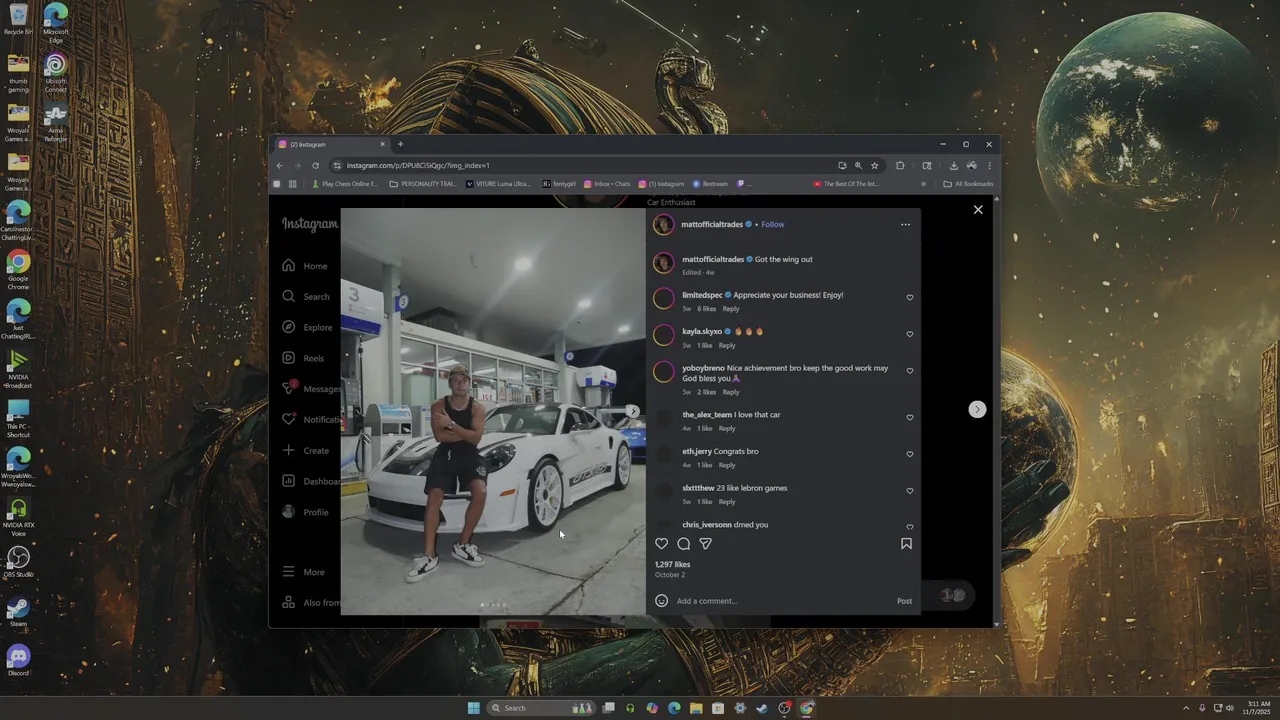Open the Chrome downloads icon

[x=953, y=166]
